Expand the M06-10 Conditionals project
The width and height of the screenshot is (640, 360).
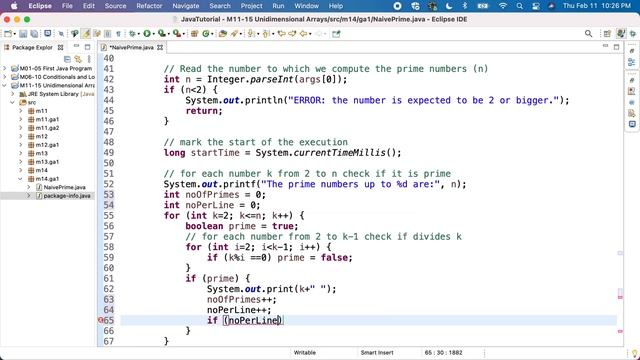click(5, 77)
